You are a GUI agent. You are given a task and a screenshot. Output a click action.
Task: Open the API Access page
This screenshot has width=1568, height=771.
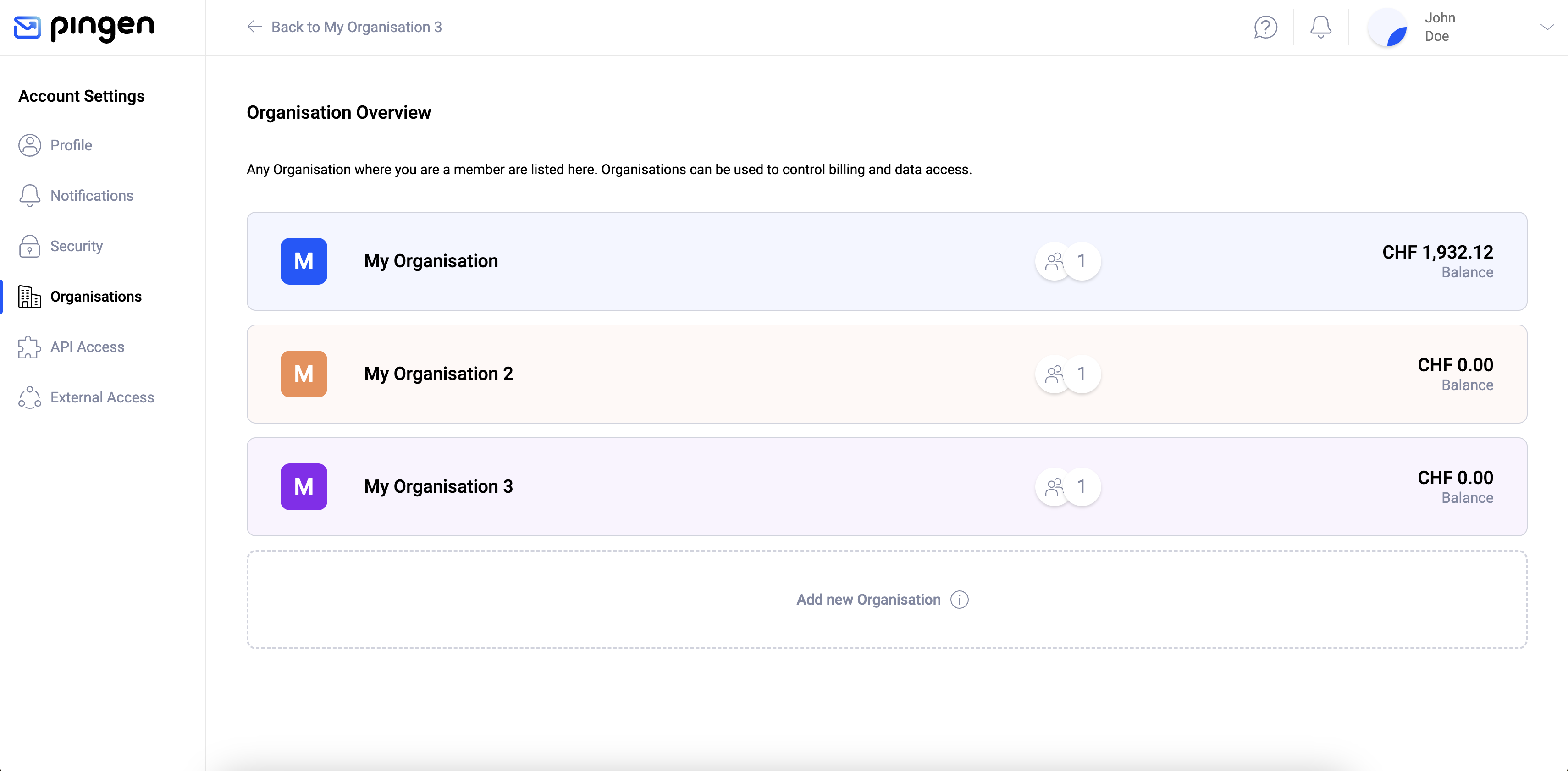87,347
